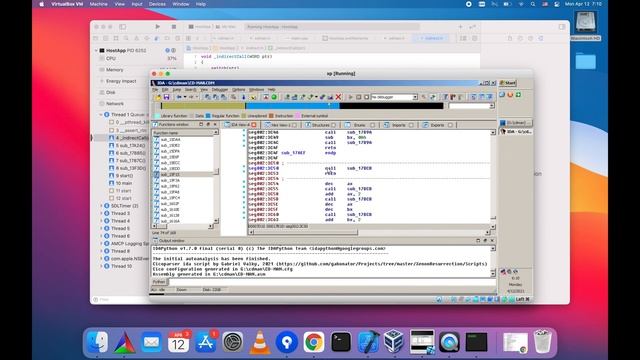Open the IDA Search menu
This screenshot has width=640, height=360.
point(190,89)
